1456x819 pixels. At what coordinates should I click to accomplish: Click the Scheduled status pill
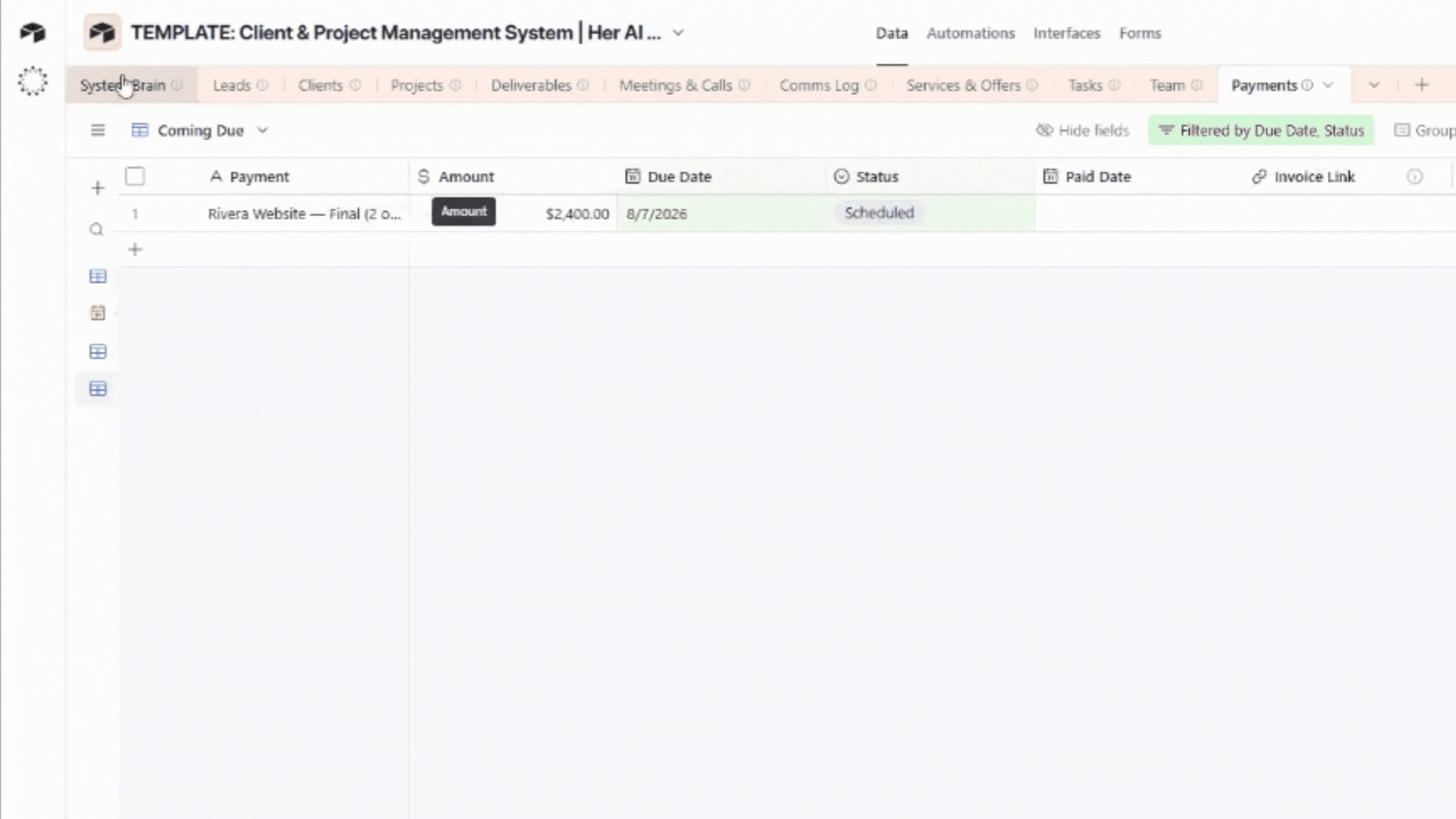880,213
